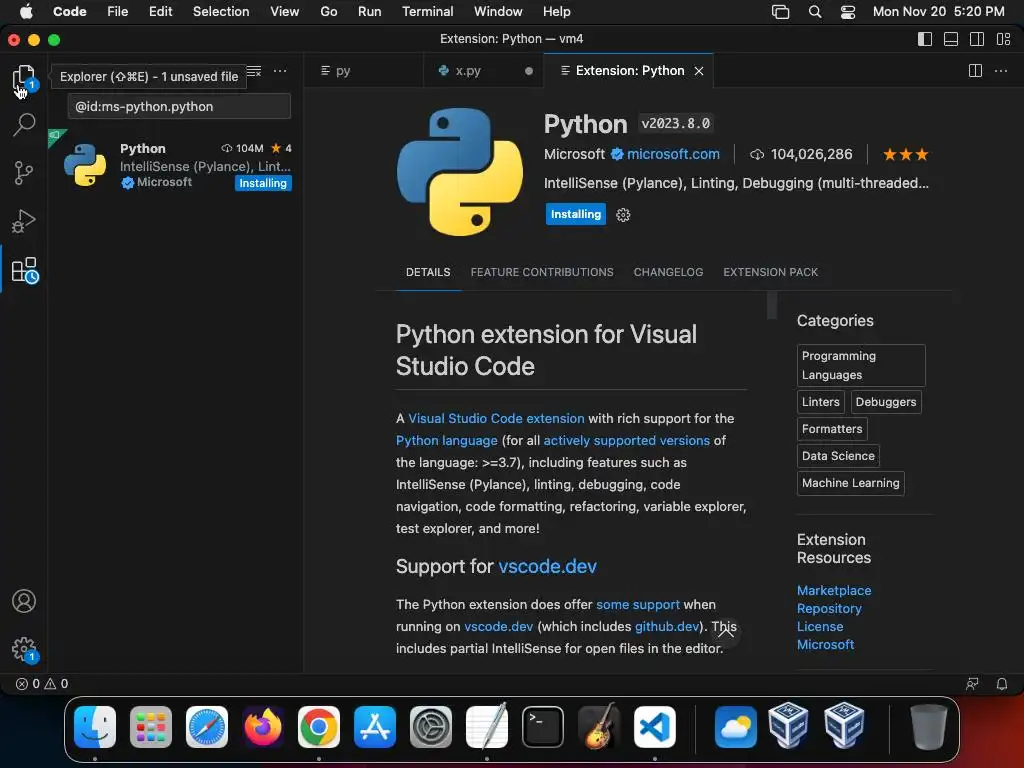Open extensions sidebar more actions ellipsis
1024x768 pixels.
(280, 71)
